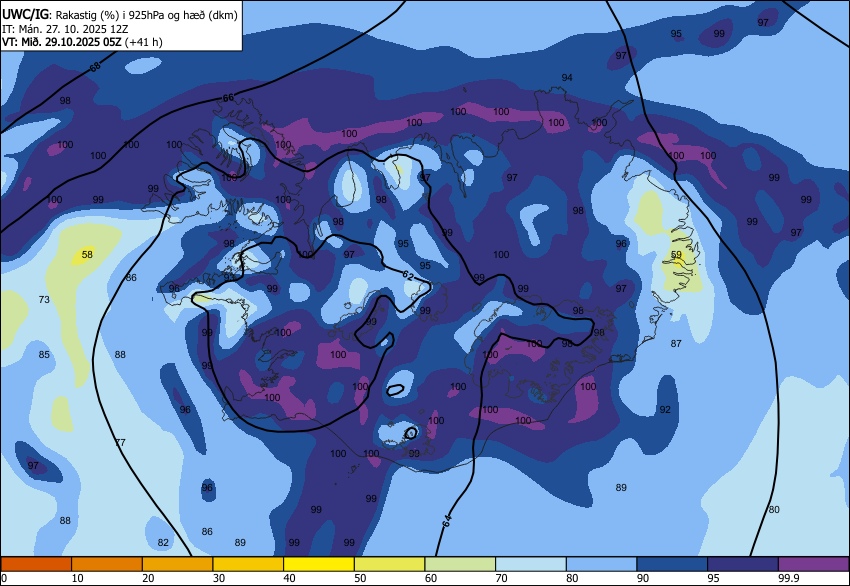Click the '82' humidity value on the map
Viewport: 850px width, 586px height.
coord(163,542)
